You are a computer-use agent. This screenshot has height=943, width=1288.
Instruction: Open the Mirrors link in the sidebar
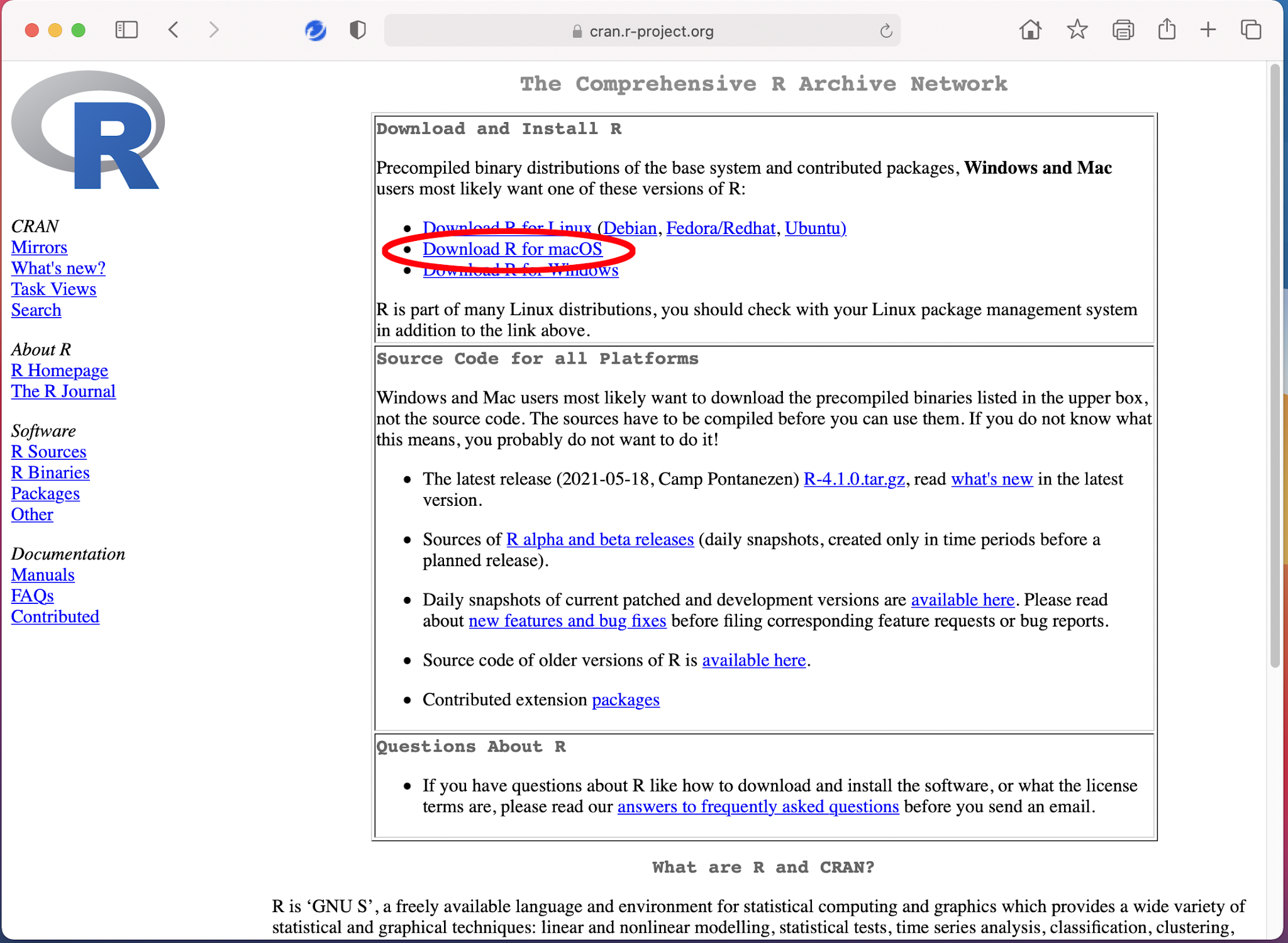click(x=38, y=247)
